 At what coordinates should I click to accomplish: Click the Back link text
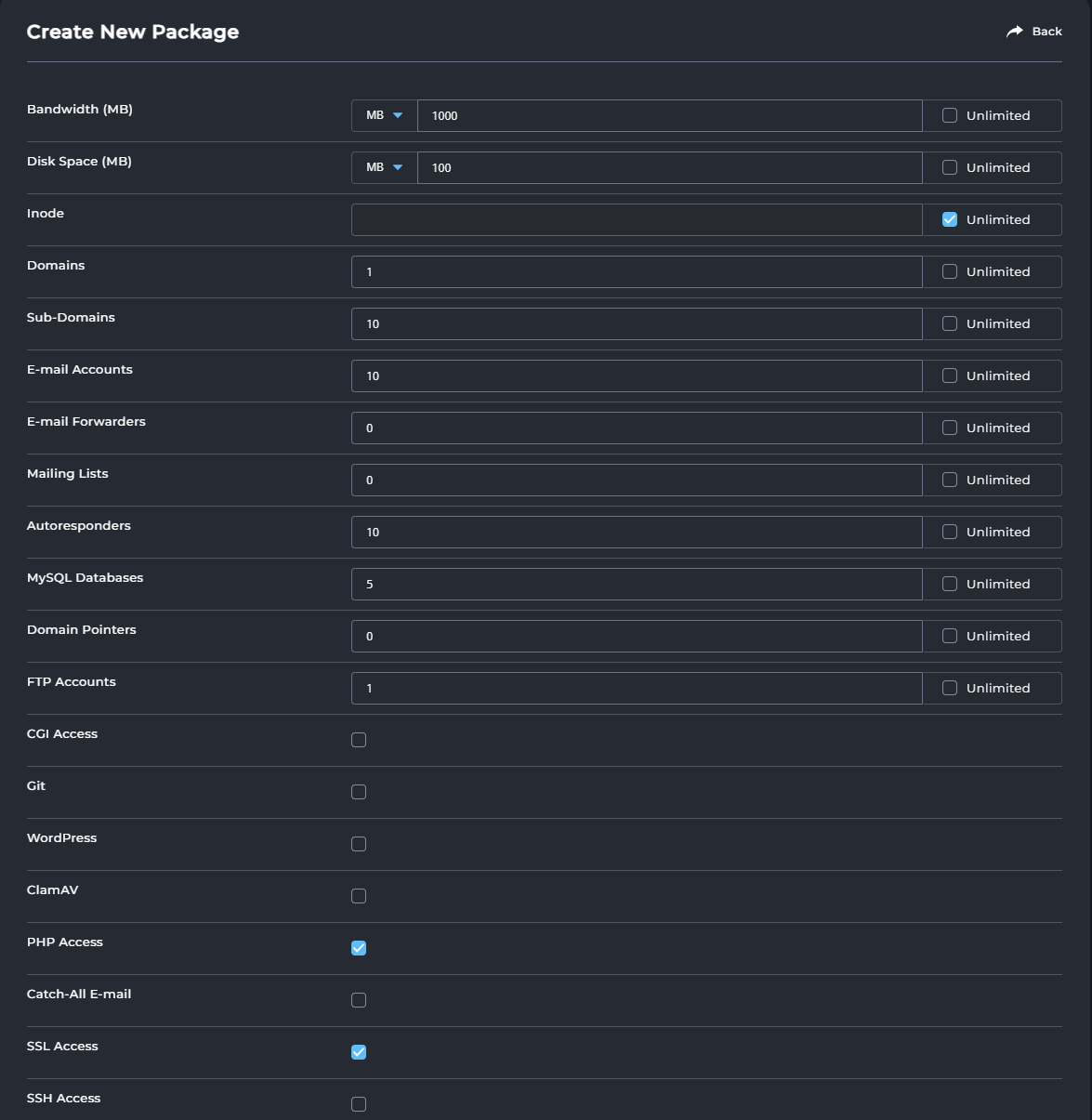pos(1046,32)
